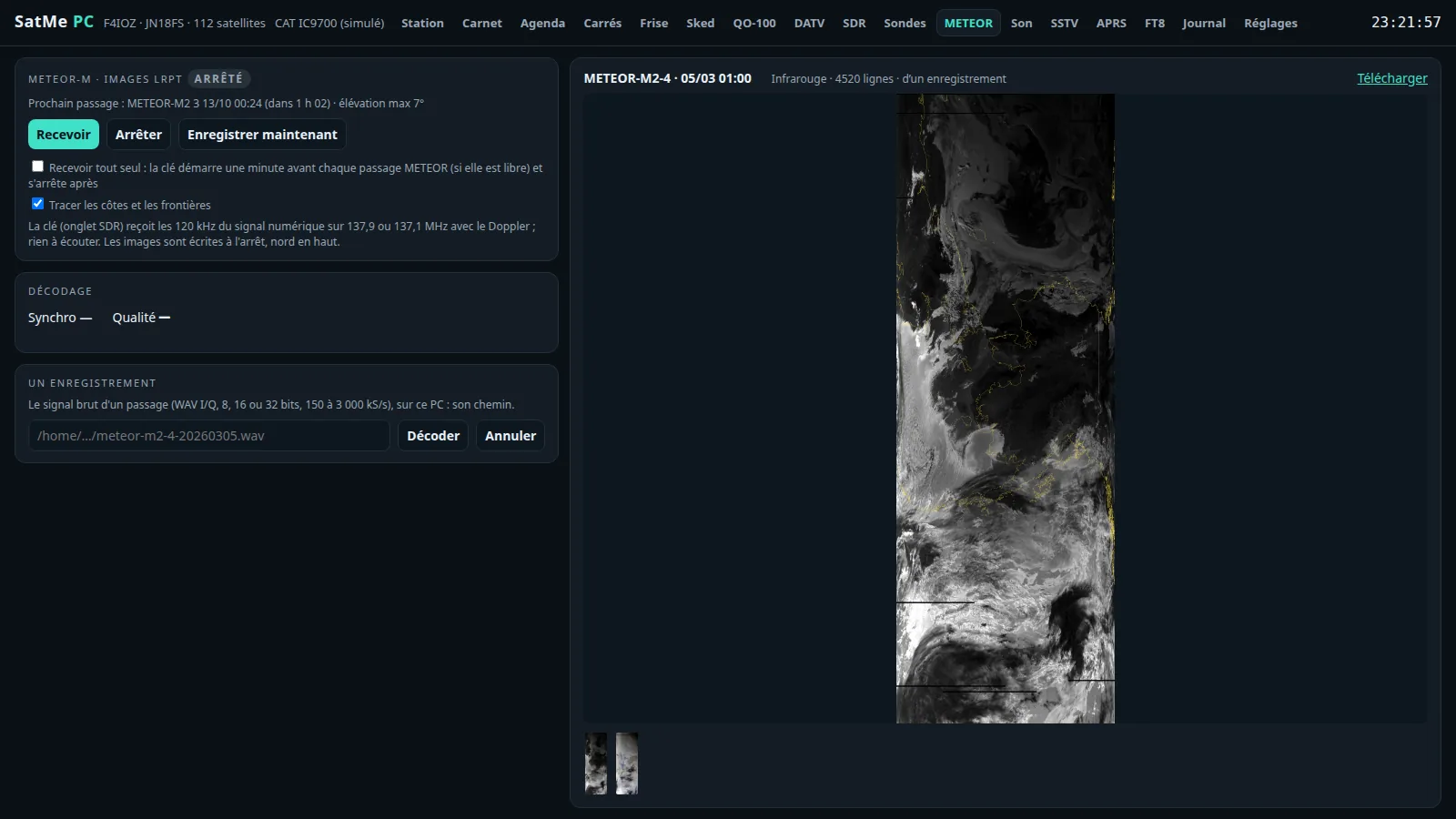The width and height of the screenshot is (1456, 819).
Task: Select the METEOR tab
Action: pyautogui.click(x=968, y=23)
